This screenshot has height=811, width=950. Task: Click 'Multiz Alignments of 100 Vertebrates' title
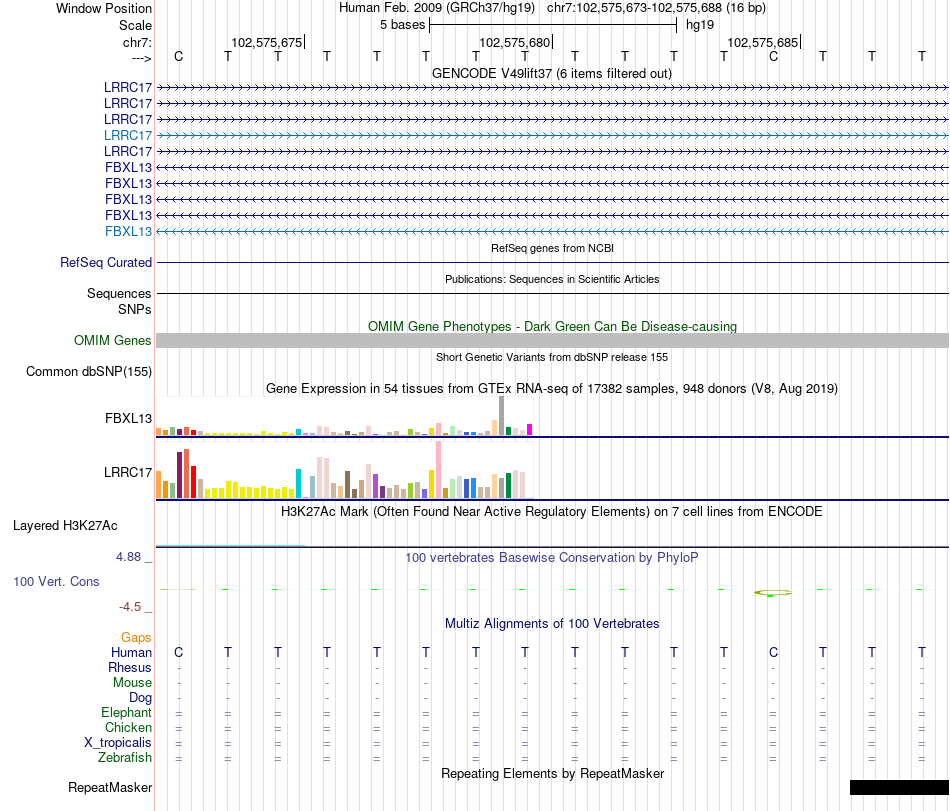pos(552,623)
